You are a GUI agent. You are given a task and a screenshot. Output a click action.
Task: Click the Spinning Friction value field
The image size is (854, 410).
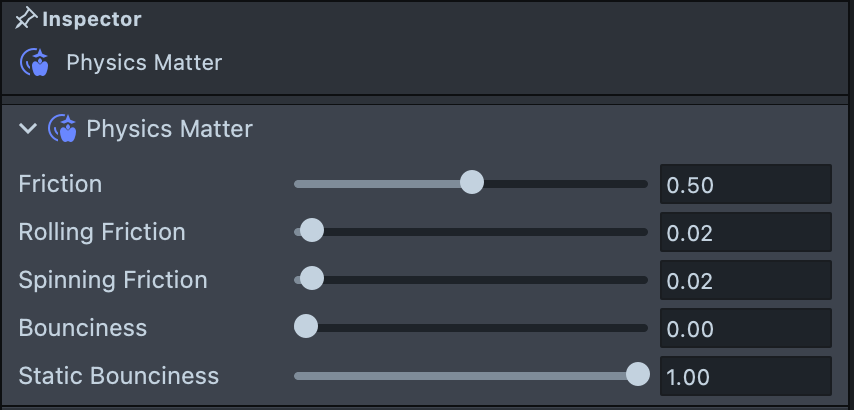tap(745, 280)
